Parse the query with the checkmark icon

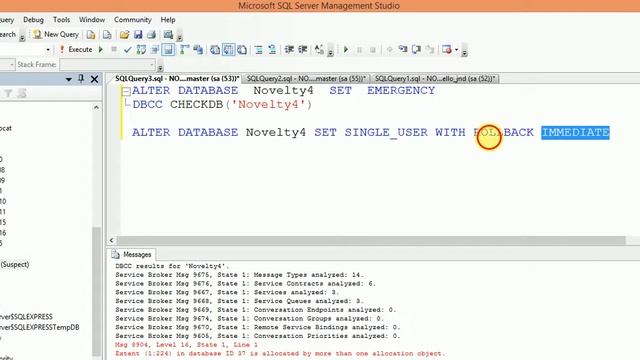point(128,50)
